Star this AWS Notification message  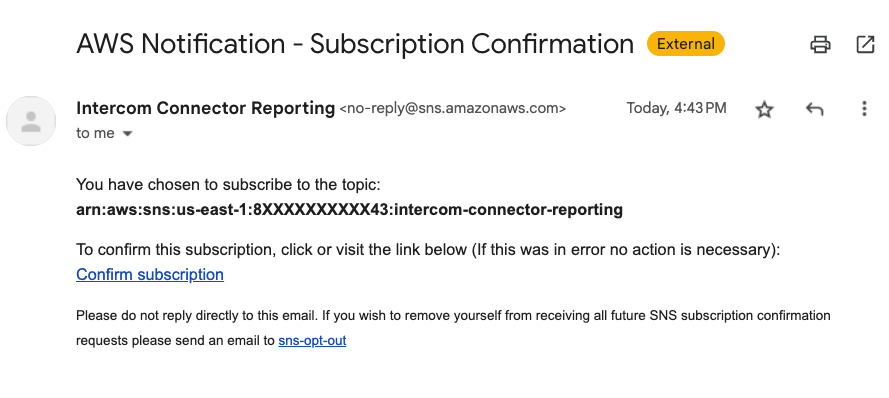[x=764, y=109]
